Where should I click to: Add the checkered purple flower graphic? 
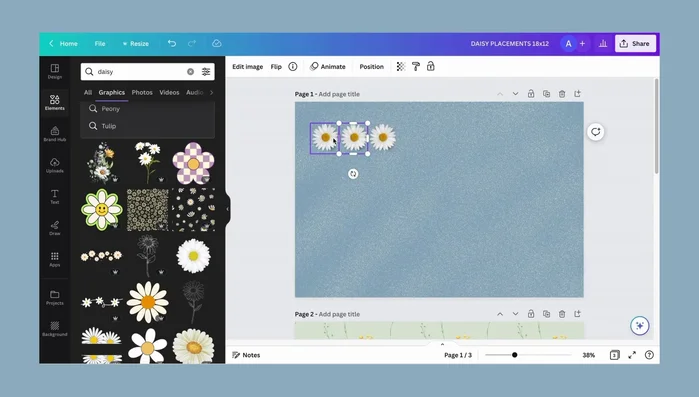point(193,163)
